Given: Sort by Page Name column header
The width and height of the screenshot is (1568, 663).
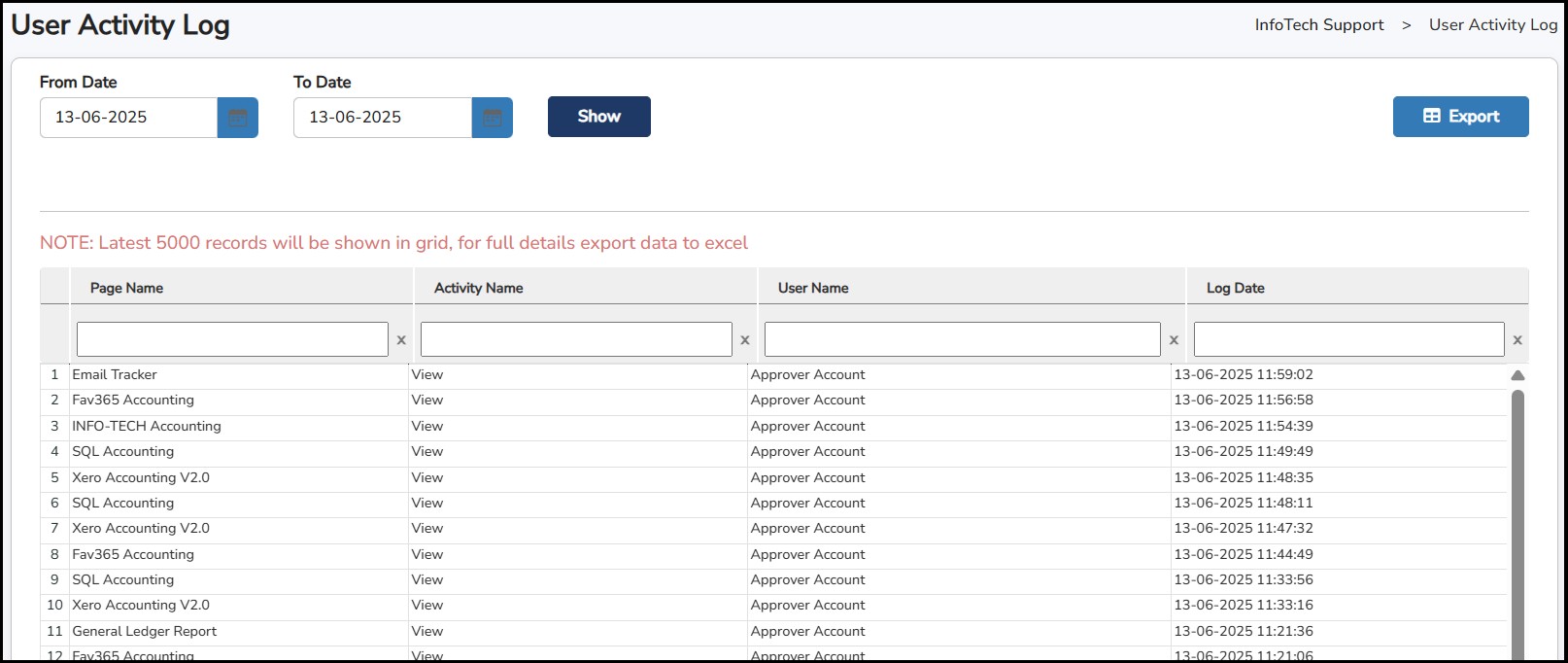Looking at the screenshot, I should [x=126, y=288].
